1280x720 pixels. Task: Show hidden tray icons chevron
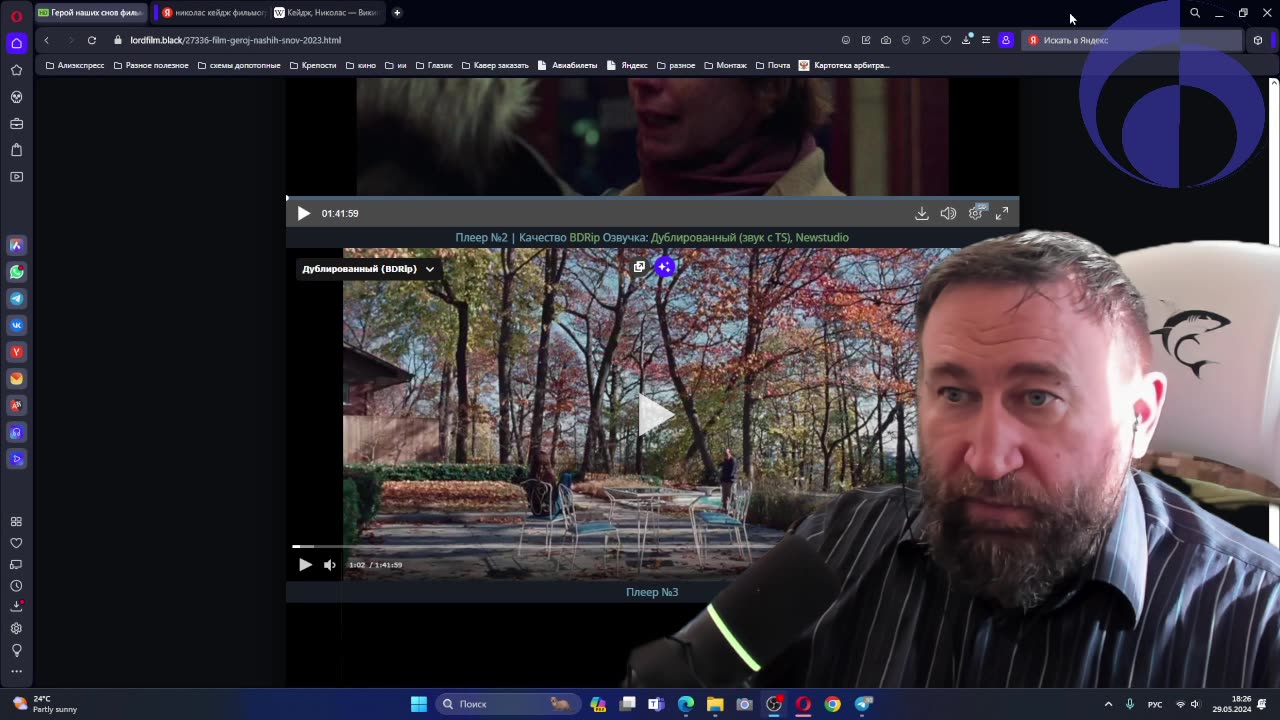[x=1108, y=704]
